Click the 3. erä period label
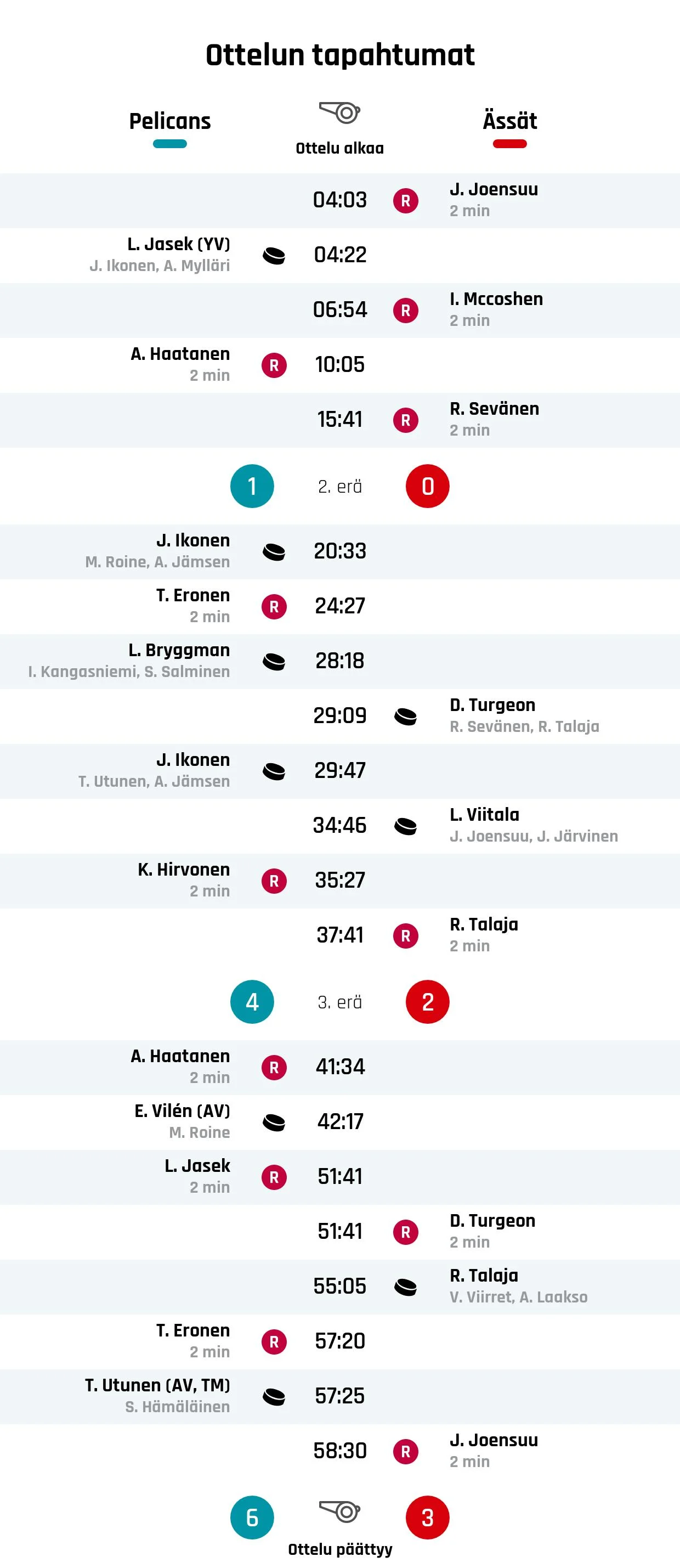The width and height of the screenshot is (680, 1568). [340, 1002]
